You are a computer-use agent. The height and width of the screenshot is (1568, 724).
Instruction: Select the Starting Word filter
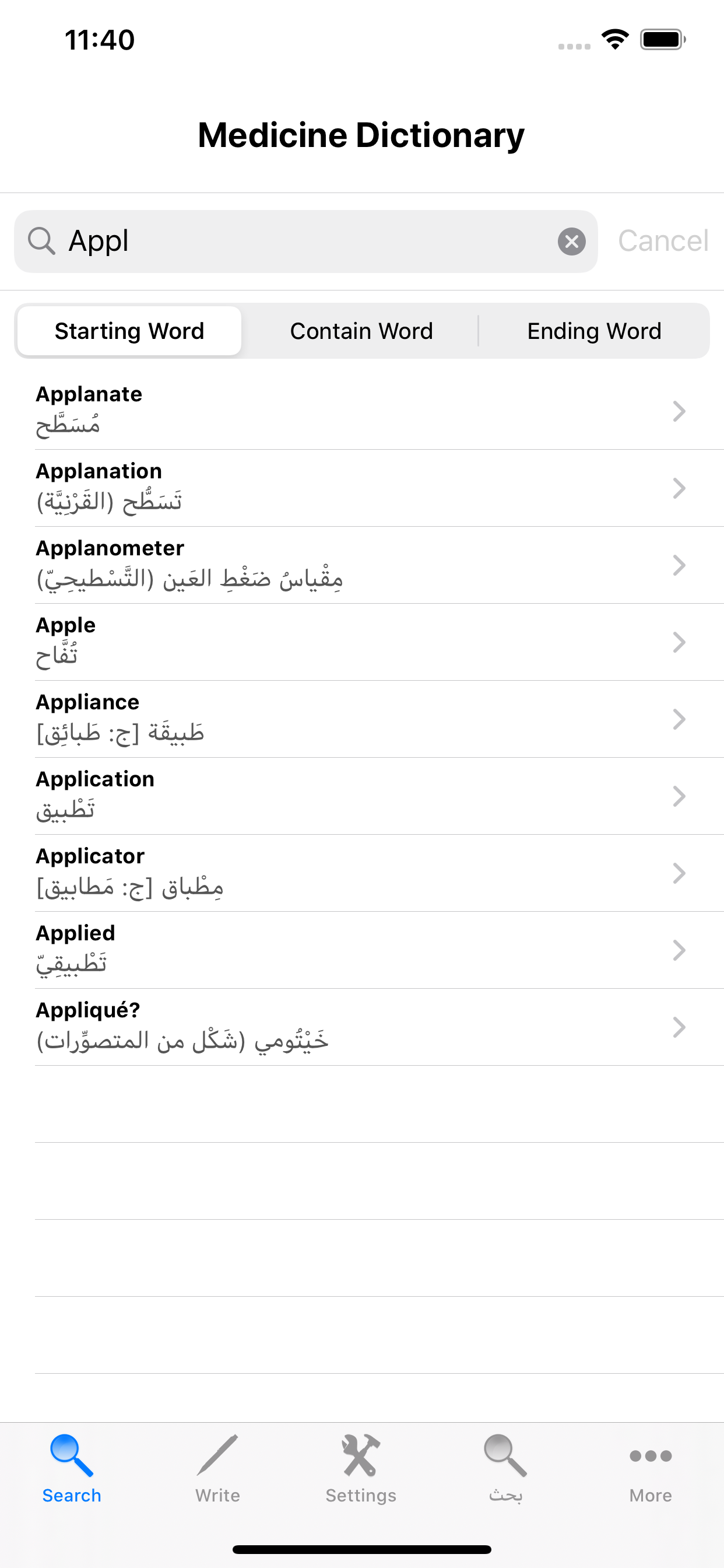pos(129,331)
